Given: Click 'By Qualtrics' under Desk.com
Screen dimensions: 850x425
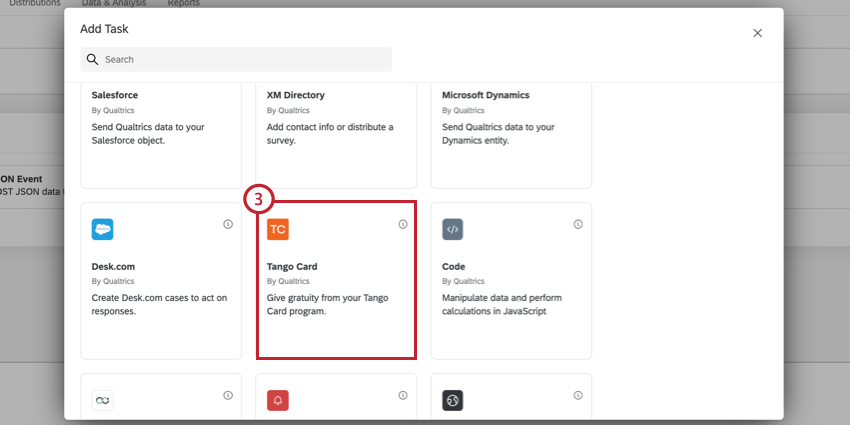Looking at the screenshot, I should [113, 281].
